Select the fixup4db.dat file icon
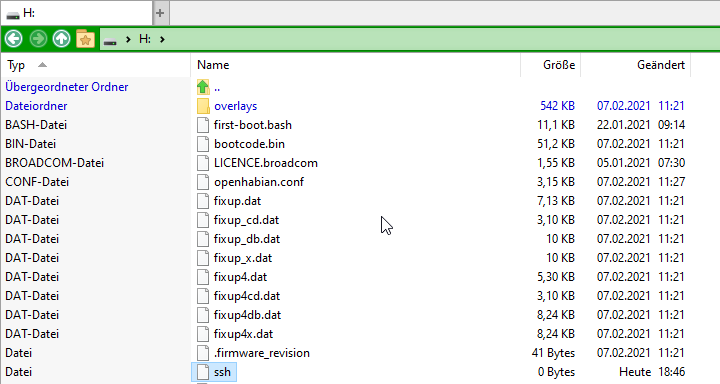The height and width of the screenshot is (384, 720). [203, 315]
